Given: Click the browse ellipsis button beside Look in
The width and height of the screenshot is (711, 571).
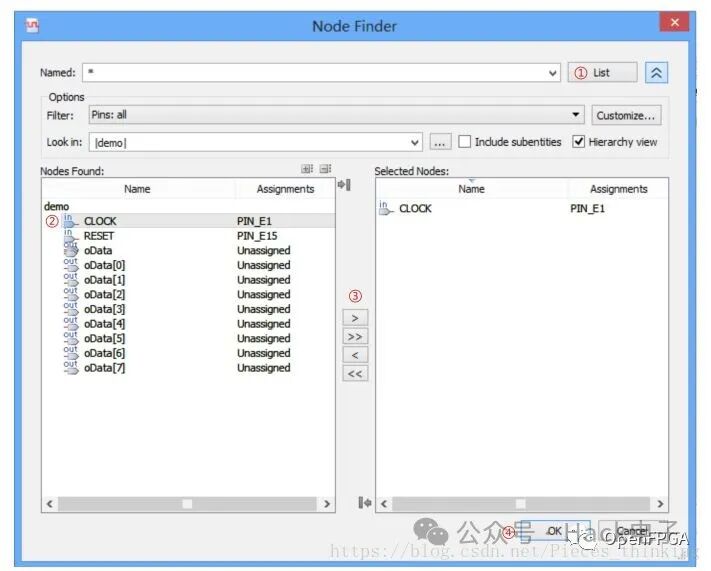Looking at the screenshot, I should [x=440, y=143].
